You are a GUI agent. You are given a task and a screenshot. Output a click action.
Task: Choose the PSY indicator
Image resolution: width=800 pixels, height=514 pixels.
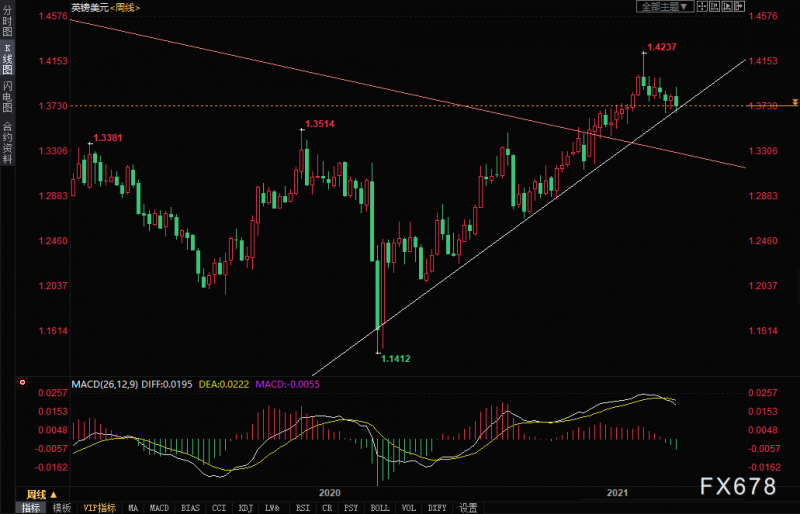tap(351, 508)
